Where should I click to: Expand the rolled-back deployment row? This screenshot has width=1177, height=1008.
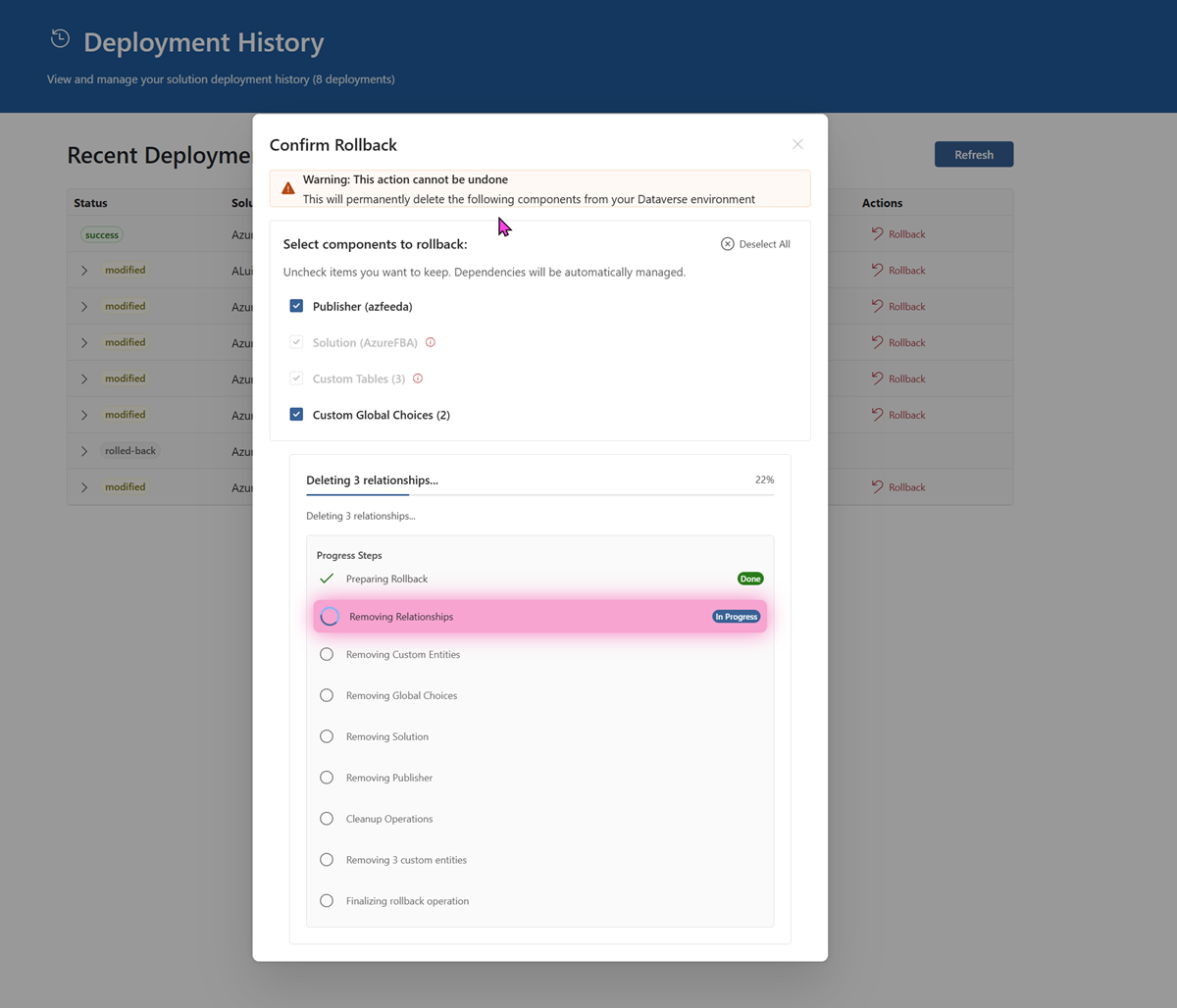84,451
